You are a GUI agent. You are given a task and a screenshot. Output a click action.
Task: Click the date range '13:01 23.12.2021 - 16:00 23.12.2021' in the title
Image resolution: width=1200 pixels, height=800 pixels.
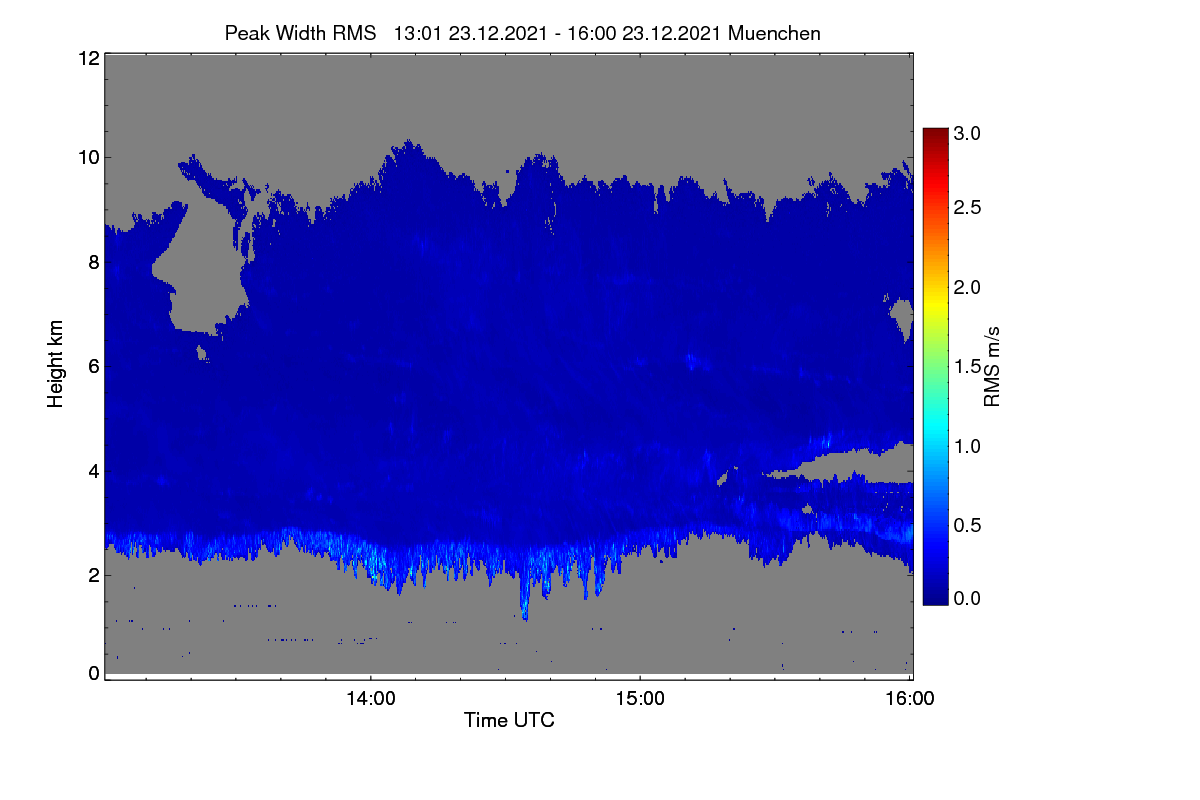click(x=558, y=33)
